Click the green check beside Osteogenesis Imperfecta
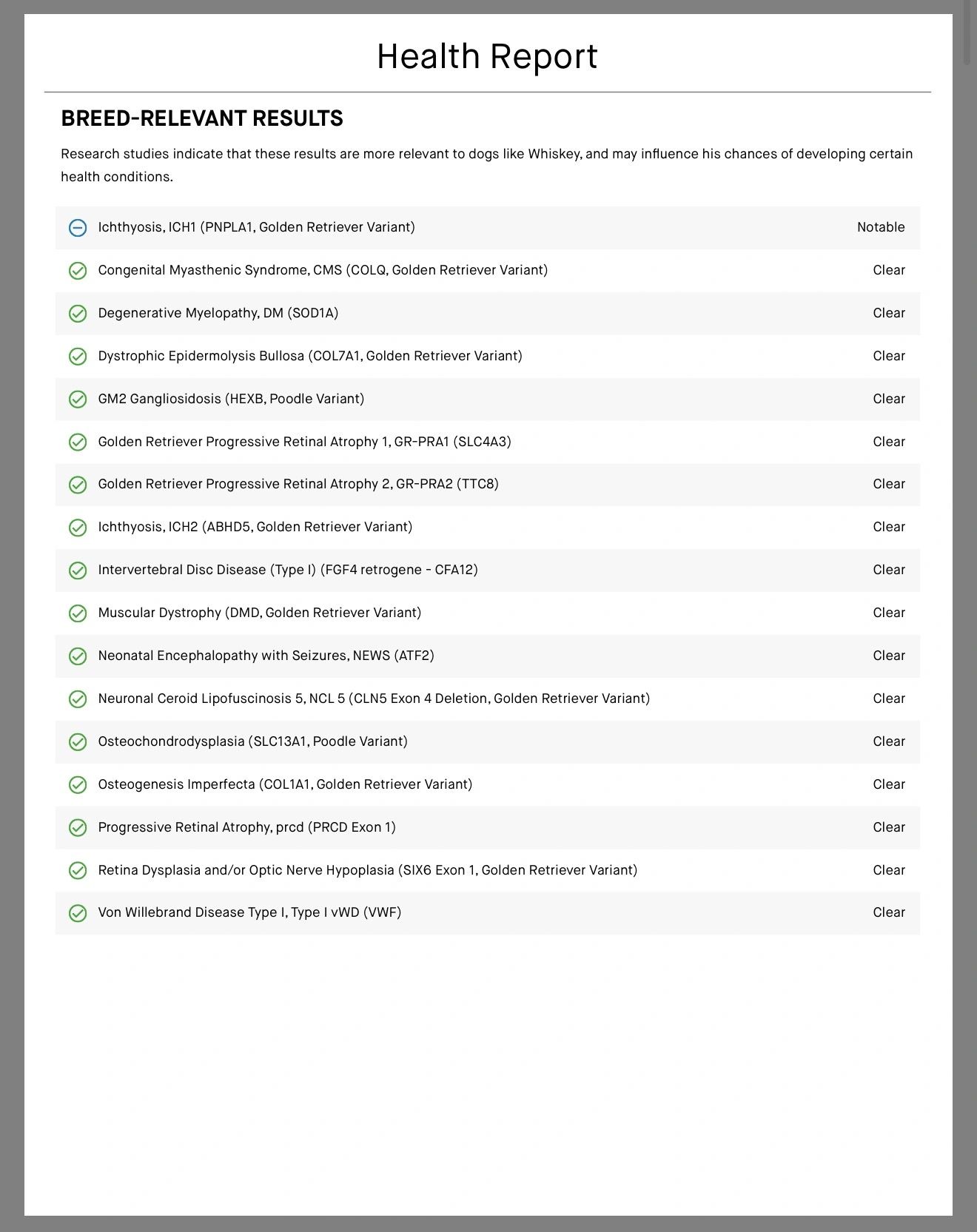Viewport: 977px width, 1232px height. click(x=78, y=785)
